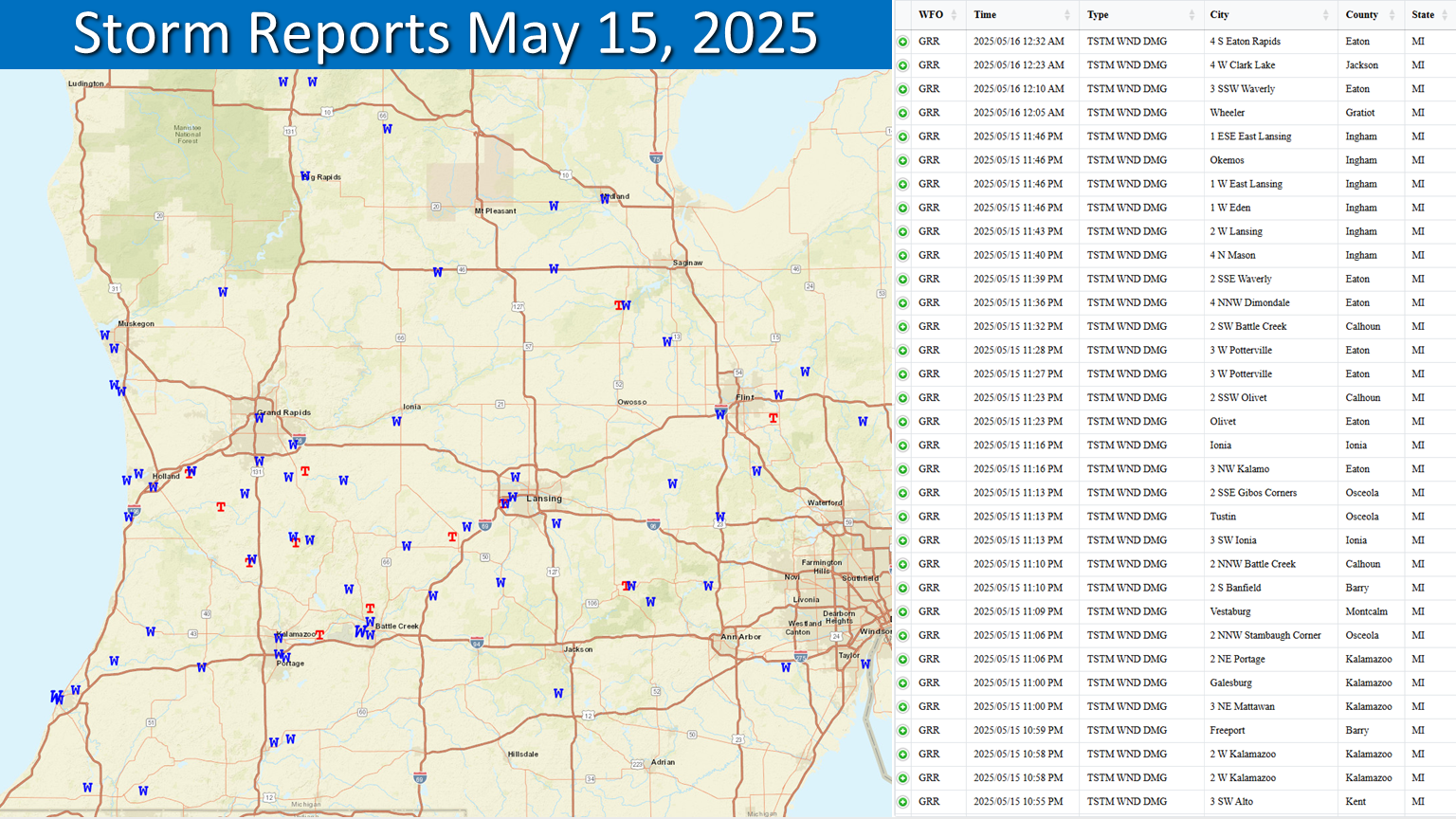
Task: Click the State column header label
Action: pos(1423,14)
